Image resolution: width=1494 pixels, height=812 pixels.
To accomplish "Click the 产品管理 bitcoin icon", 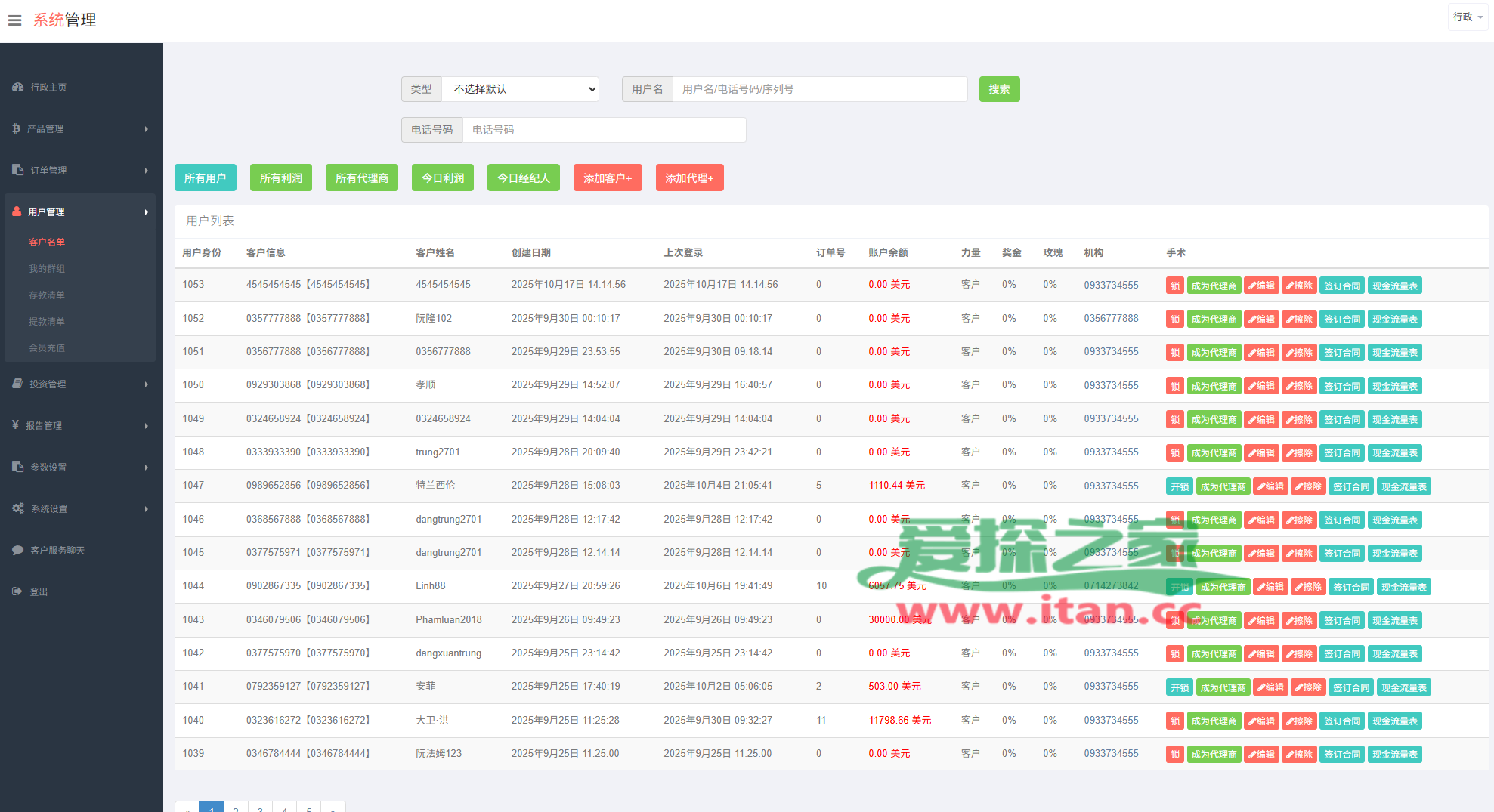I will tap(16, 129).
